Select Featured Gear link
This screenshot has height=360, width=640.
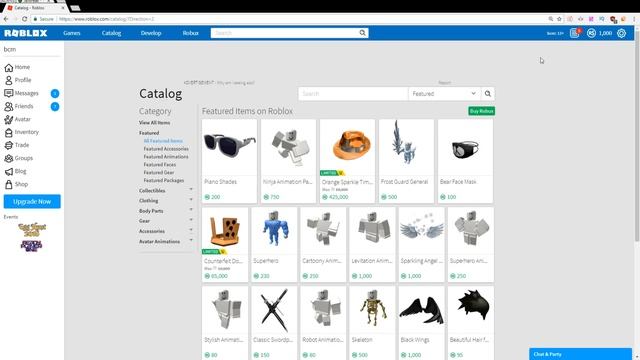point(159,173)
